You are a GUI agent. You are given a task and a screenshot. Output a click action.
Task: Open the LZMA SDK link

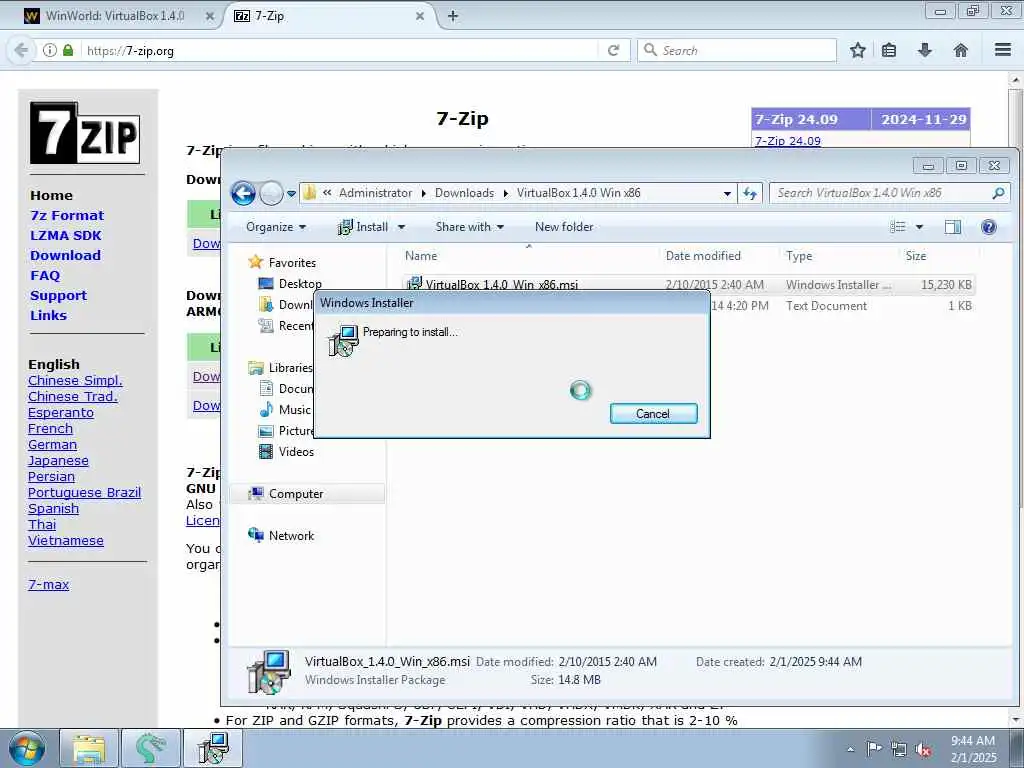click(x=66, y=236)
